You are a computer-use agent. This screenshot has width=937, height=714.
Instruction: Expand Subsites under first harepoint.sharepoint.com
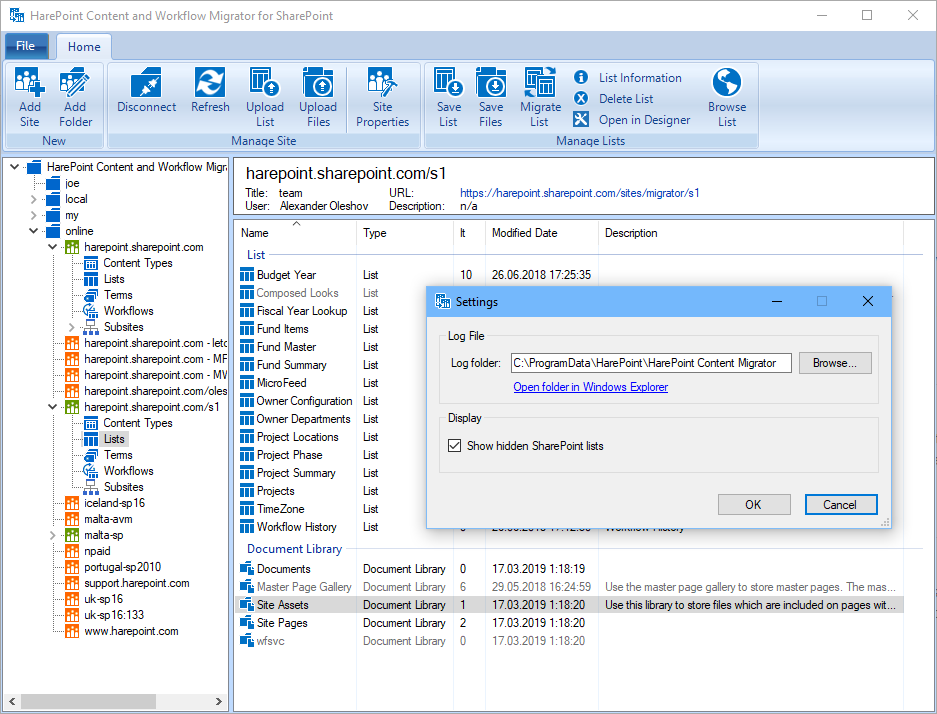(72, 327)
